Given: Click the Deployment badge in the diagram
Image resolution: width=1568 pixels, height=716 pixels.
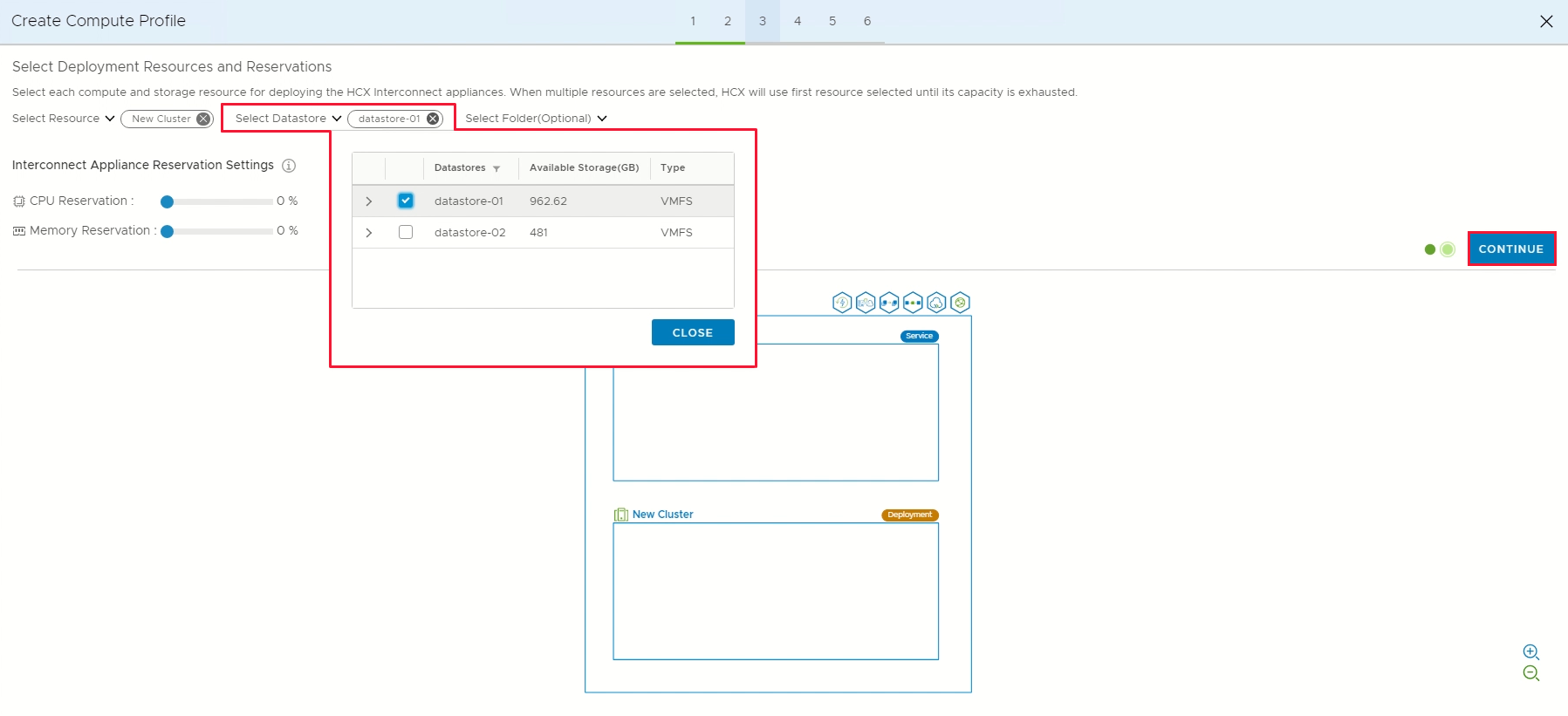Looking at the screenshot, I should point(910,515).
